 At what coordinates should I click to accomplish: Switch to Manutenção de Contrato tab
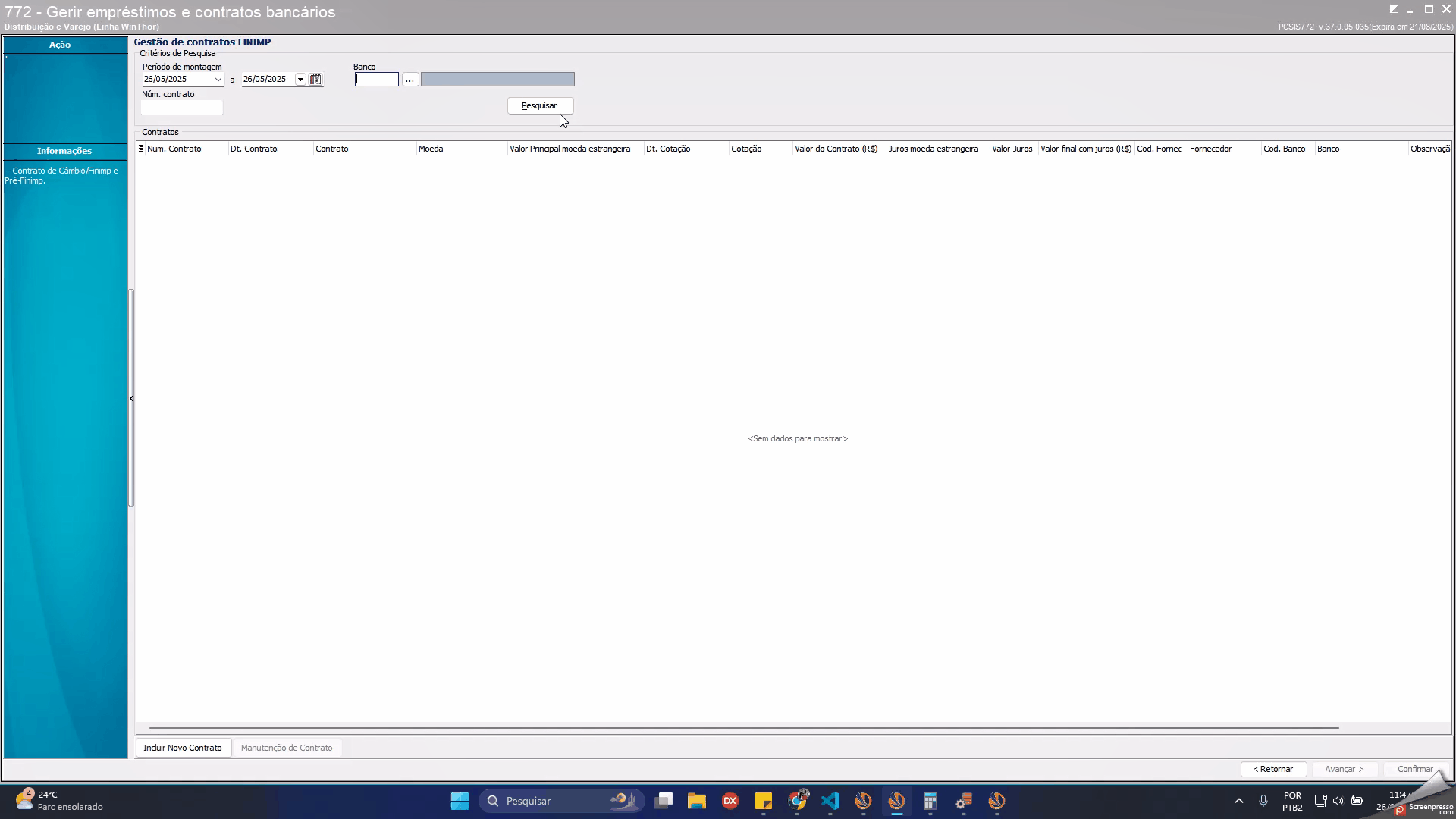(x=287, y=748)
